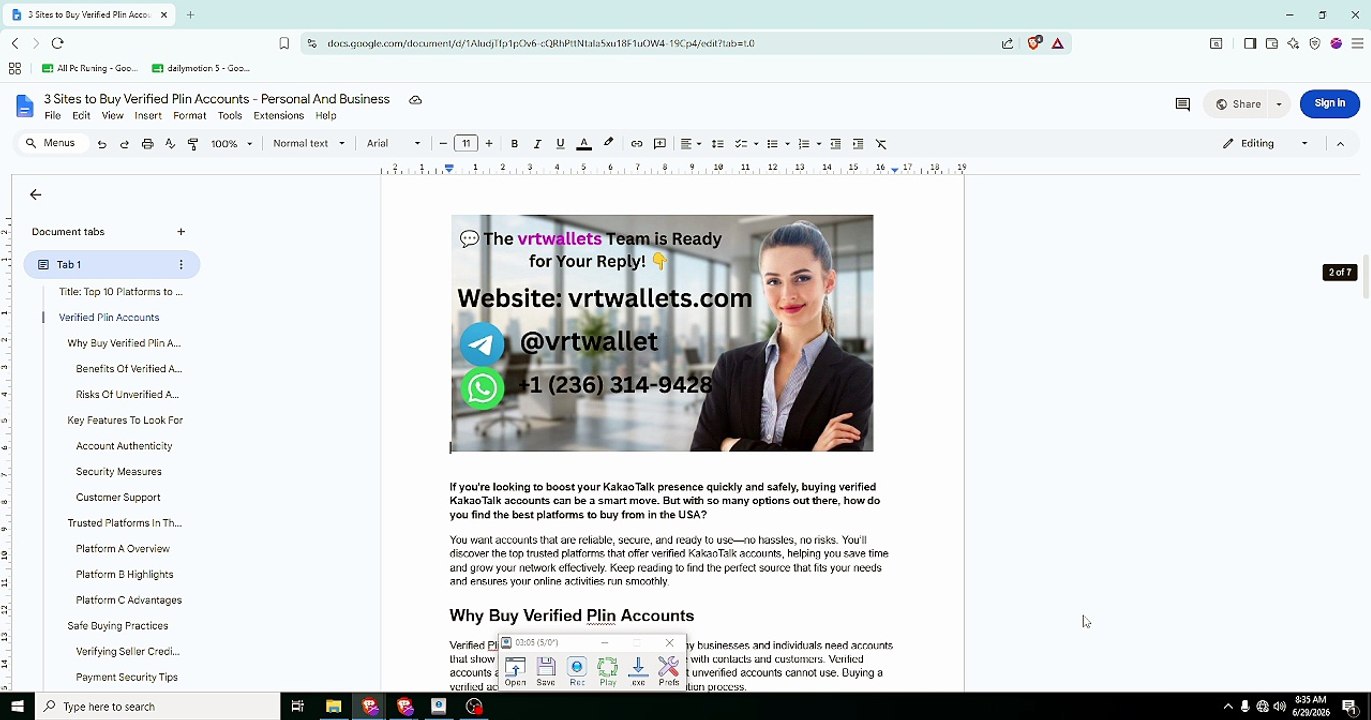Check document status cloud icon
This screenshot has width=1371, height=720.
click(x=415, y=100)
